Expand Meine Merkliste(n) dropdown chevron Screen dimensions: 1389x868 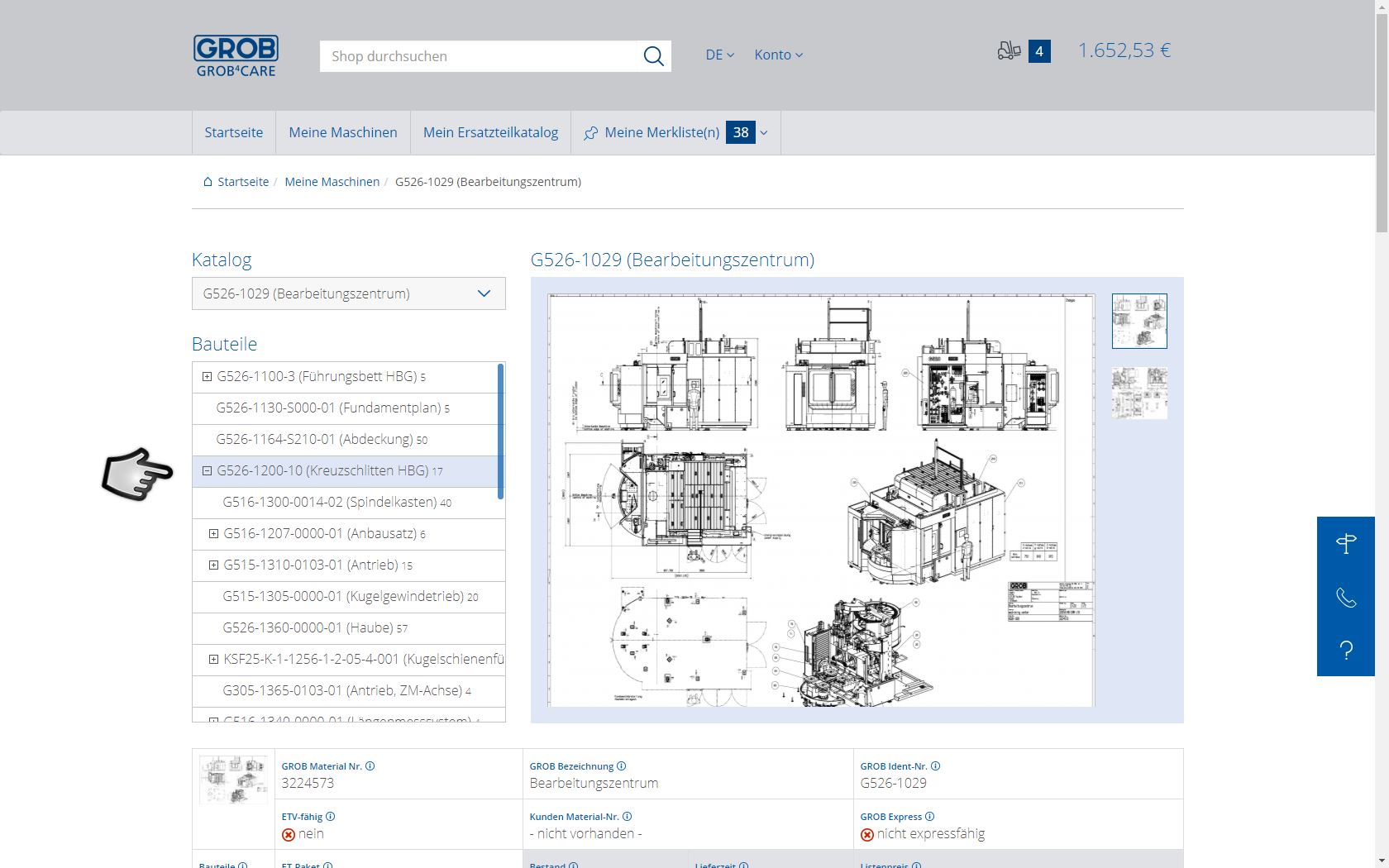pos(764,133)
